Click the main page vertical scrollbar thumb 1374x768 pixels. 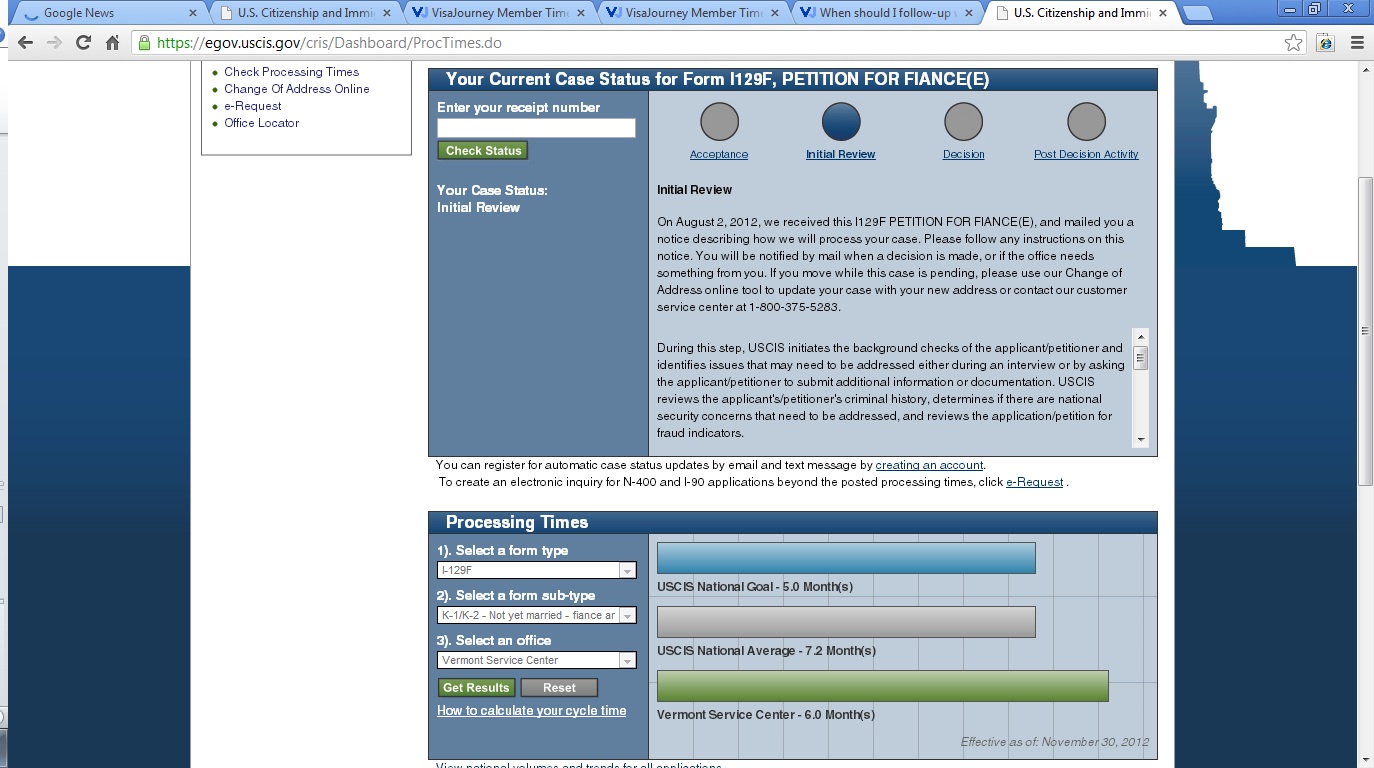(x=1365, y=331)
